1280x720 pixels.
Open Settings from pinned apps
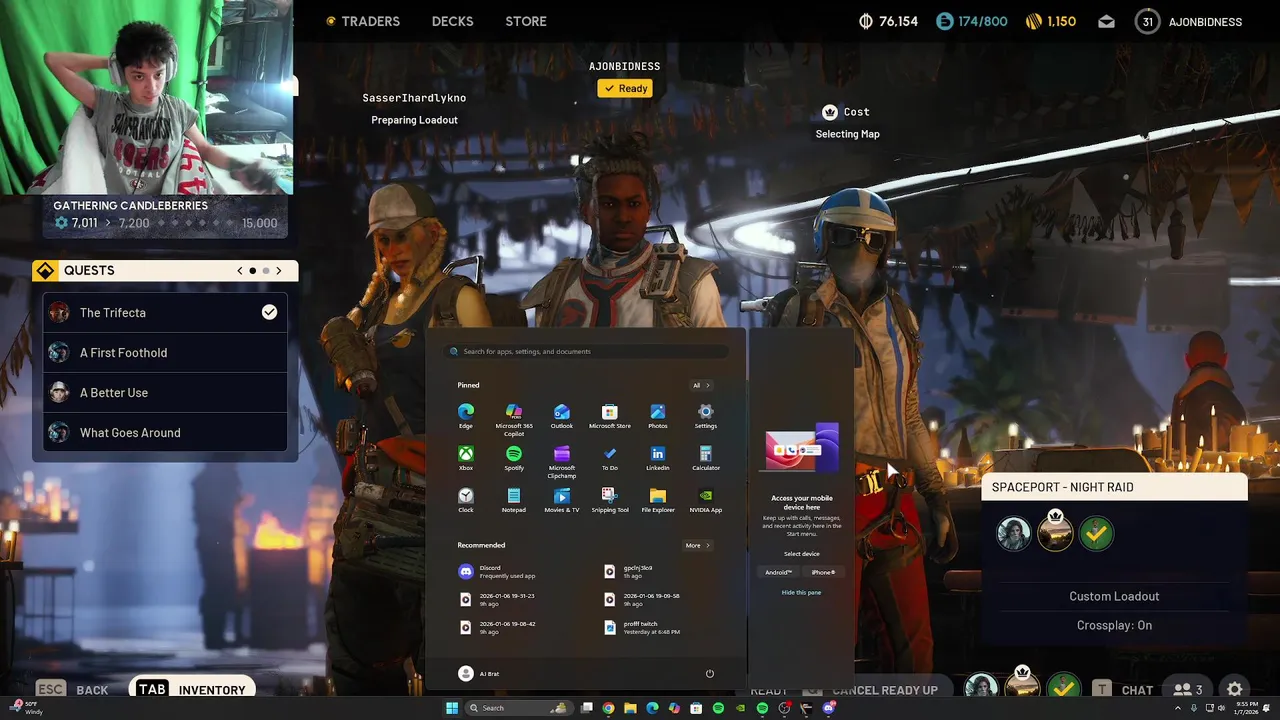pos(706,416)
